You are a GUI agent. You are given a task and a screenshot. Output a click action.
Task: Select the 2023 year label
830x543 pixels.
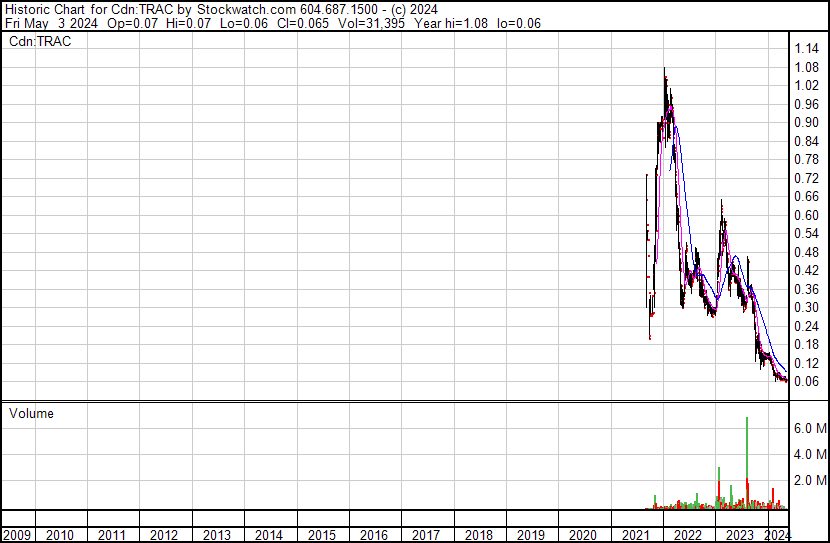tap(740, 535)
